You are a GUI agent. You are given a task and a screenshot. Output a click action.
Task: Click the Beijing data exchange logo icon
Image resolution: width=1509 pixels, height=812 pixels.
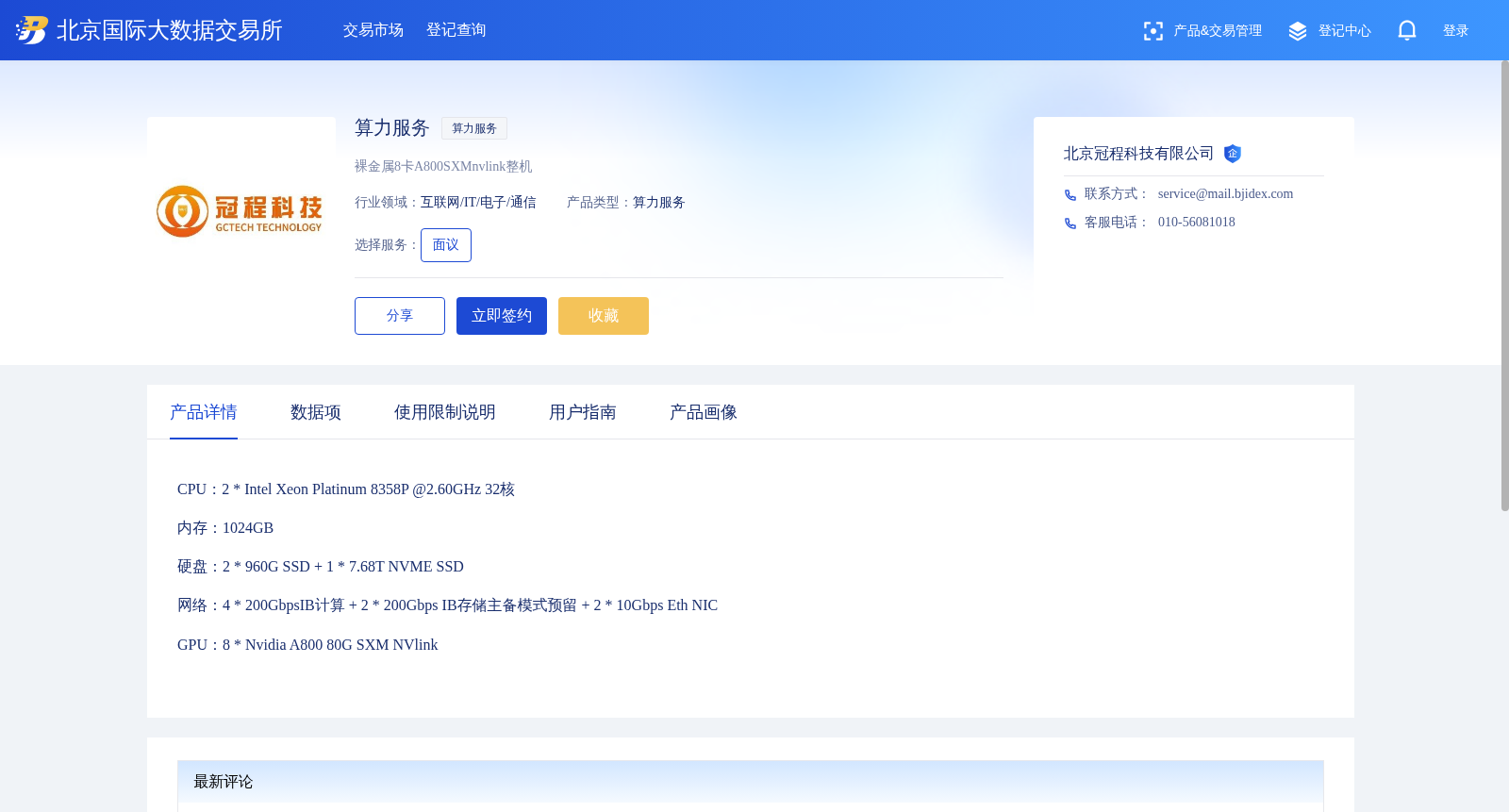tap(31, 30)
